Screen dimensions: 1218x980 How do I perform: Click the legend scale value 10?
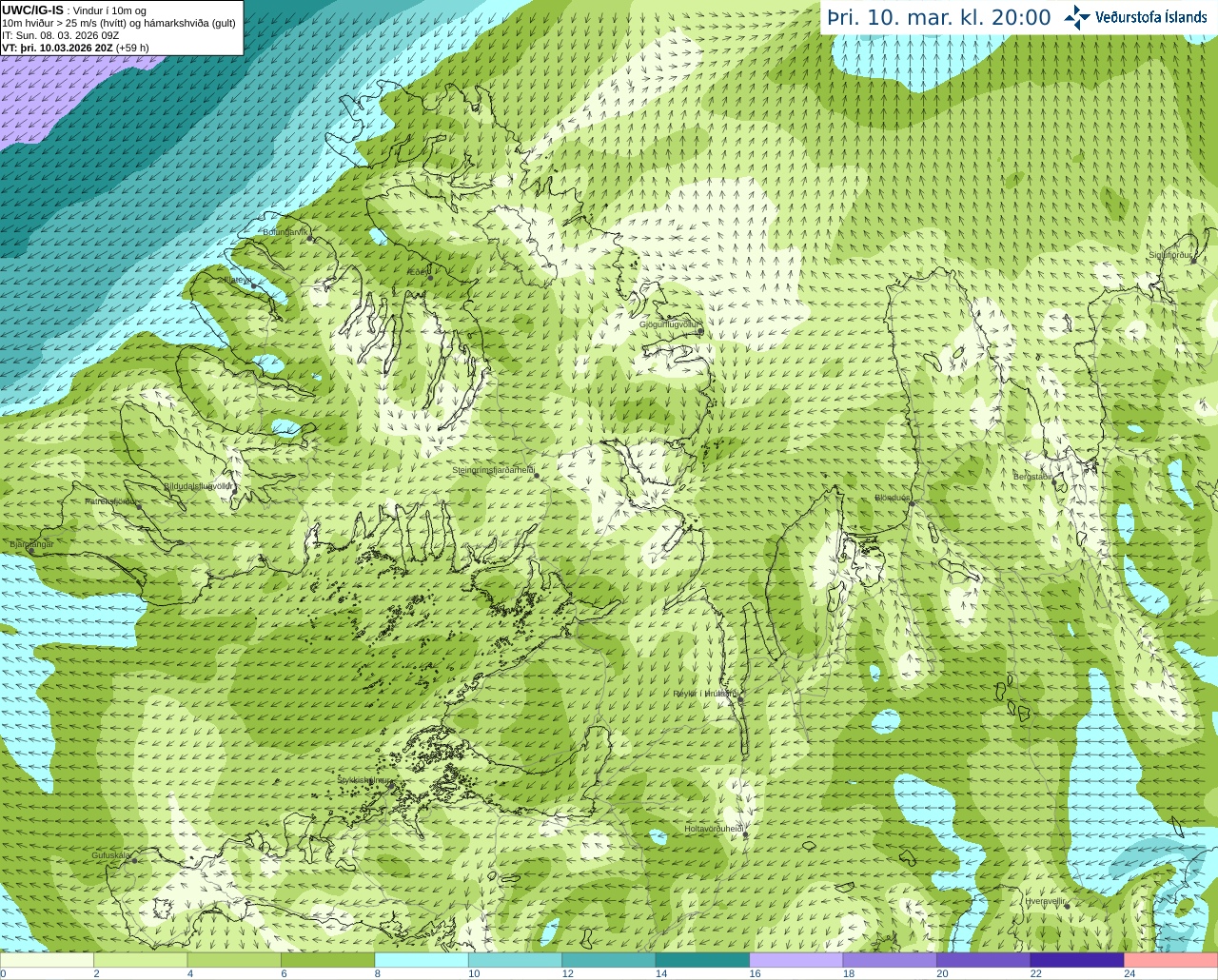pyautogui.click(x=474, y=973)
